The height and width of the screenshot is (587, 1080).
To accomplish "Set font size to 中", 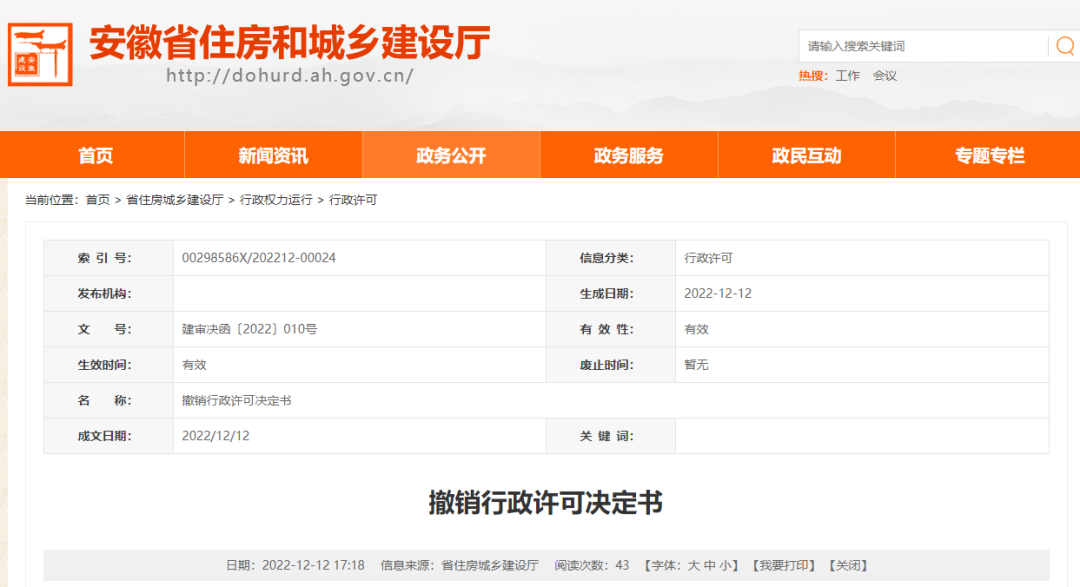I will tap(709, 566).
